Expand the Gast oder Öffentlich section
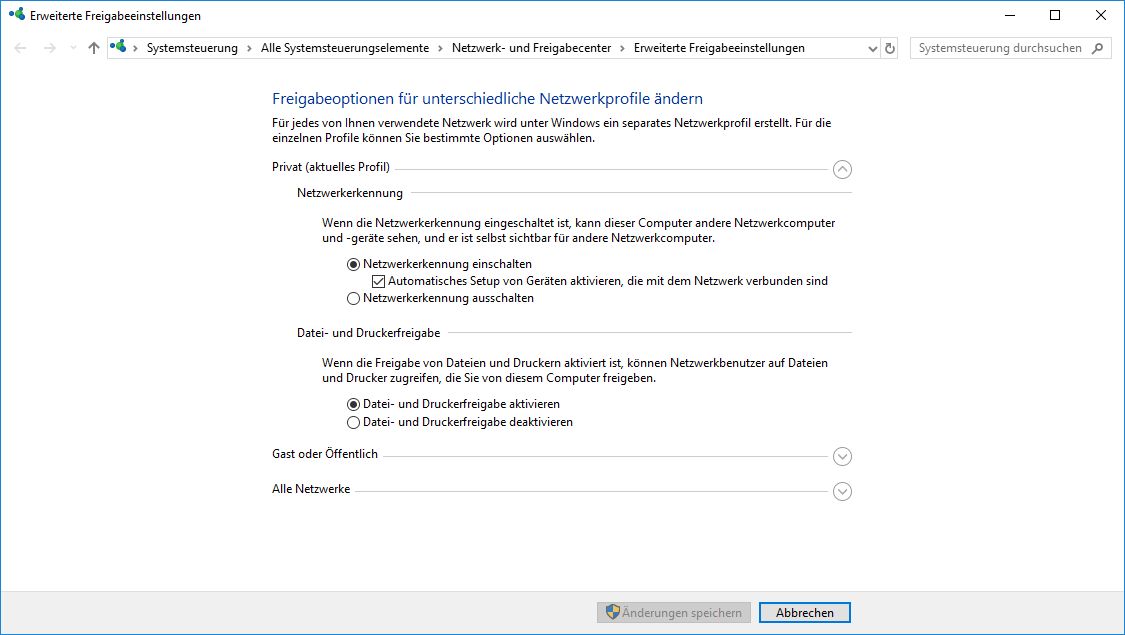1125x635 pixels. point(842,456)
